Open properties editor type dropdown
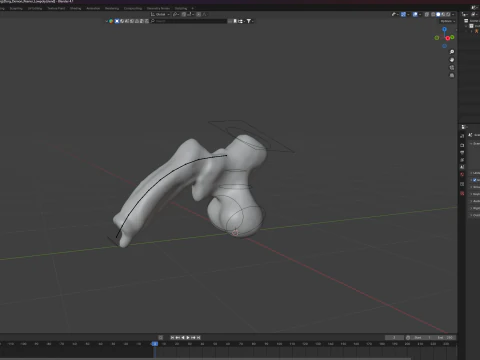The height and width of the screenshot is (360, 480). (463, 127)
